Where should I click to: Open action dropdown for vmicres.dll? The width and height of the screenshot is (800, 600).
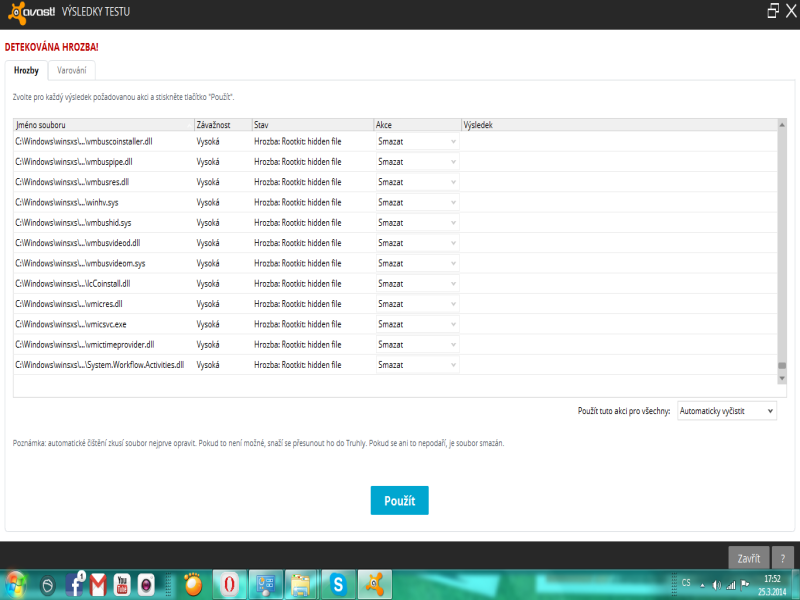pos(417,304)
